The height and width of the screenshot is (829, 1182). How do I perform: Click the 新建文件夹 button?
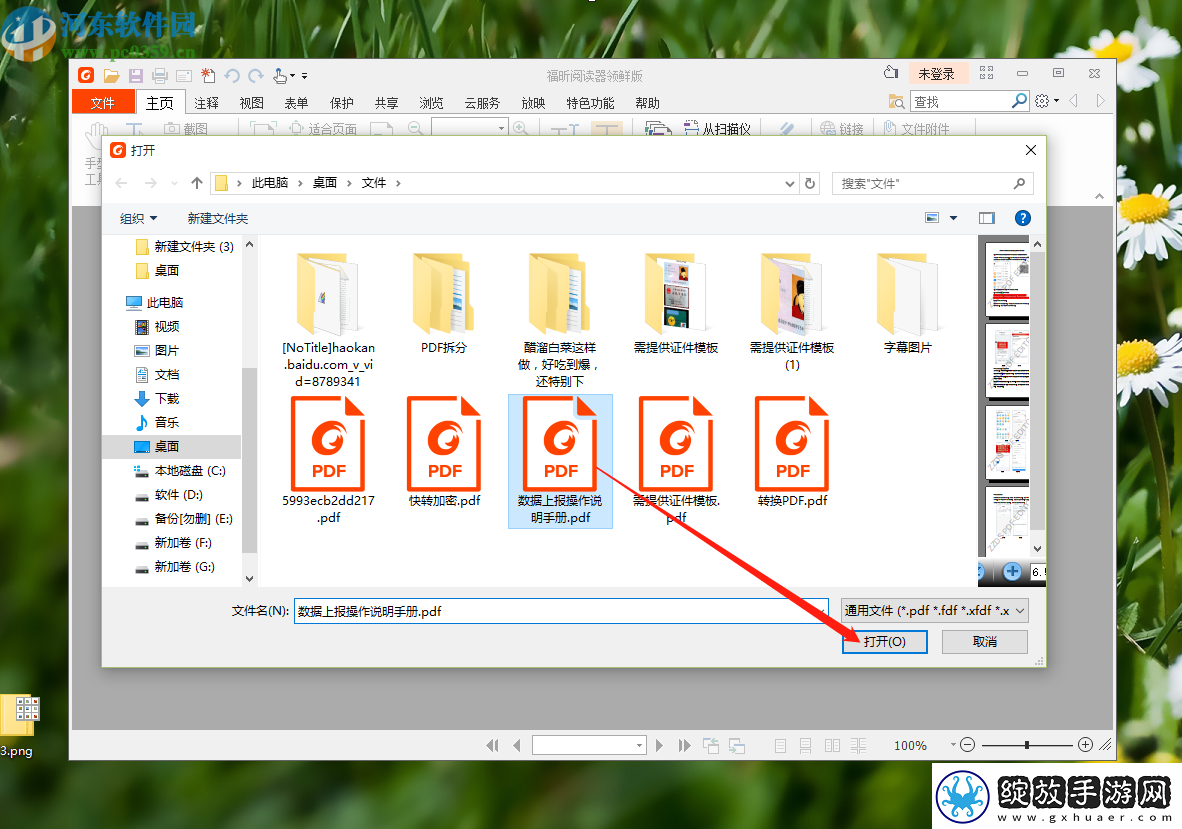[x=218, y=219]
